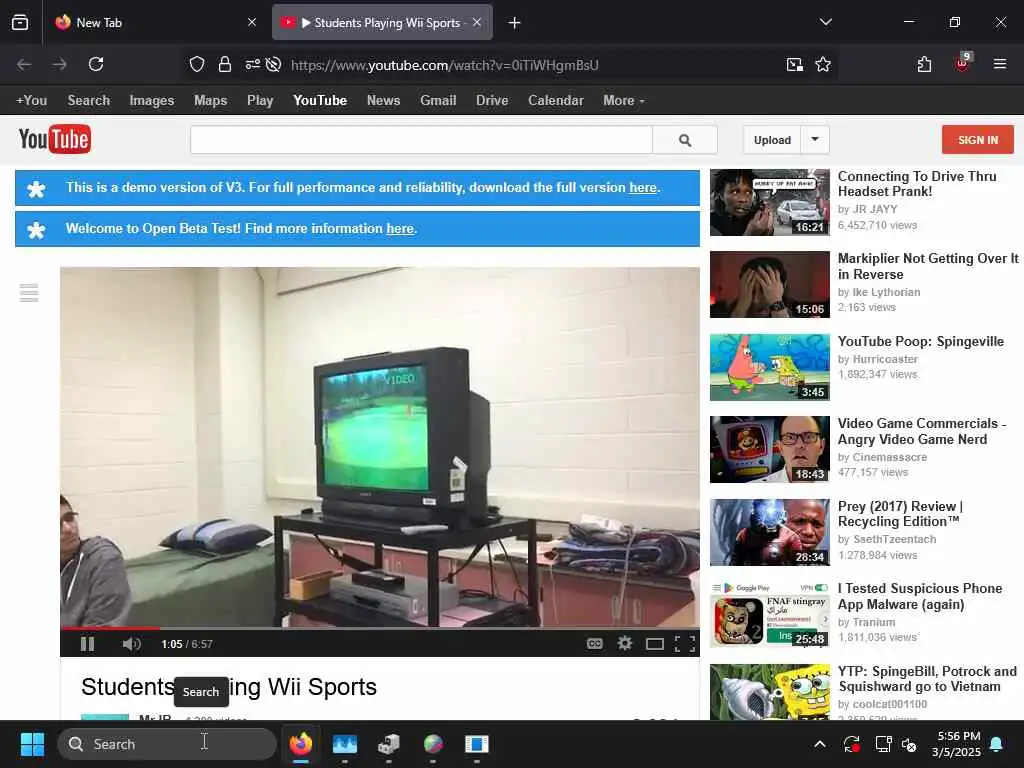Open Connecting To Drive Thru Headset Prank thumbnail
This screenshot has width=1024, height=768.
[770, 202]
